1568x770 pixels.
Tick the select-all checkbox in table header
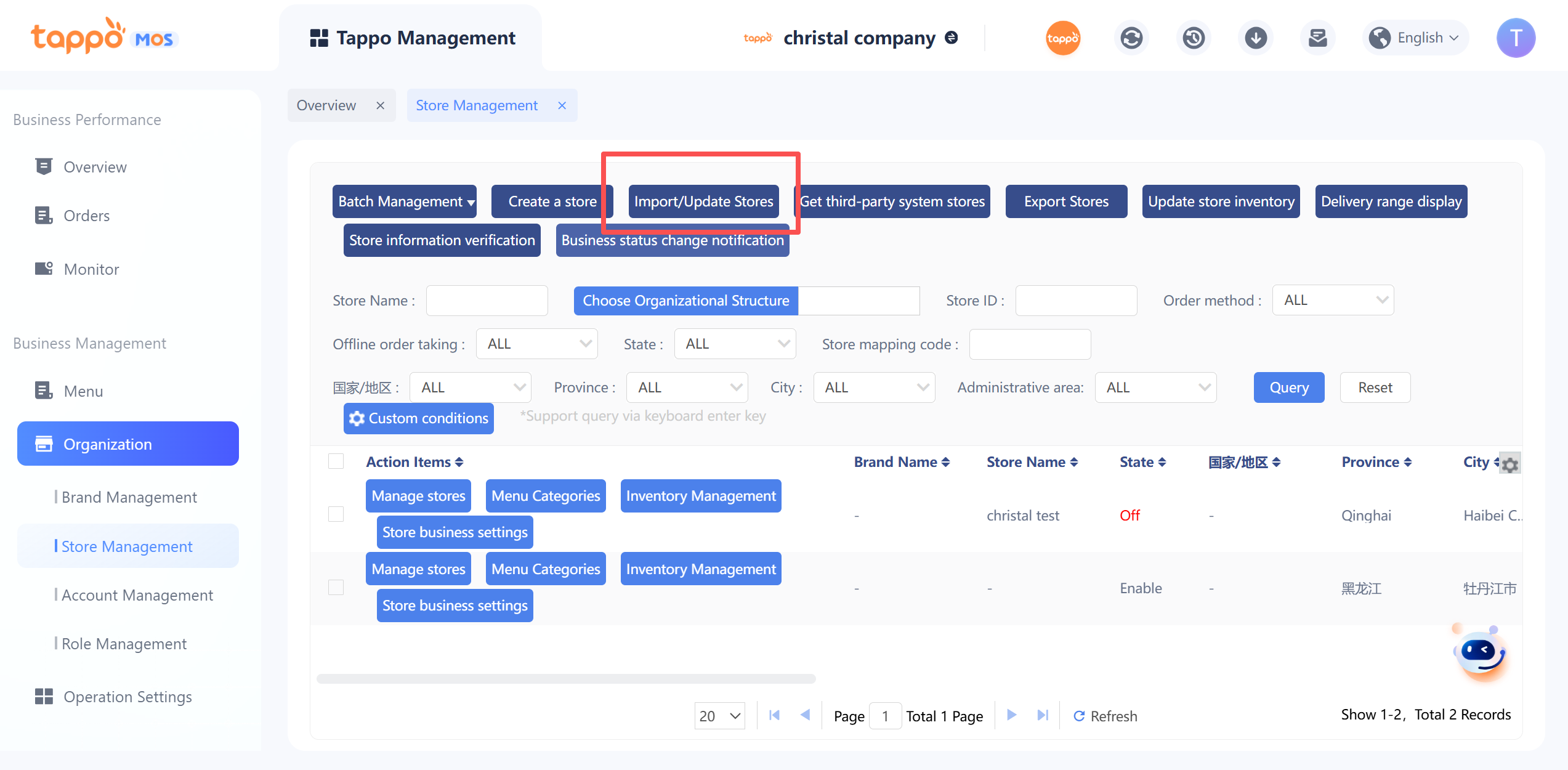coord(336,461)
